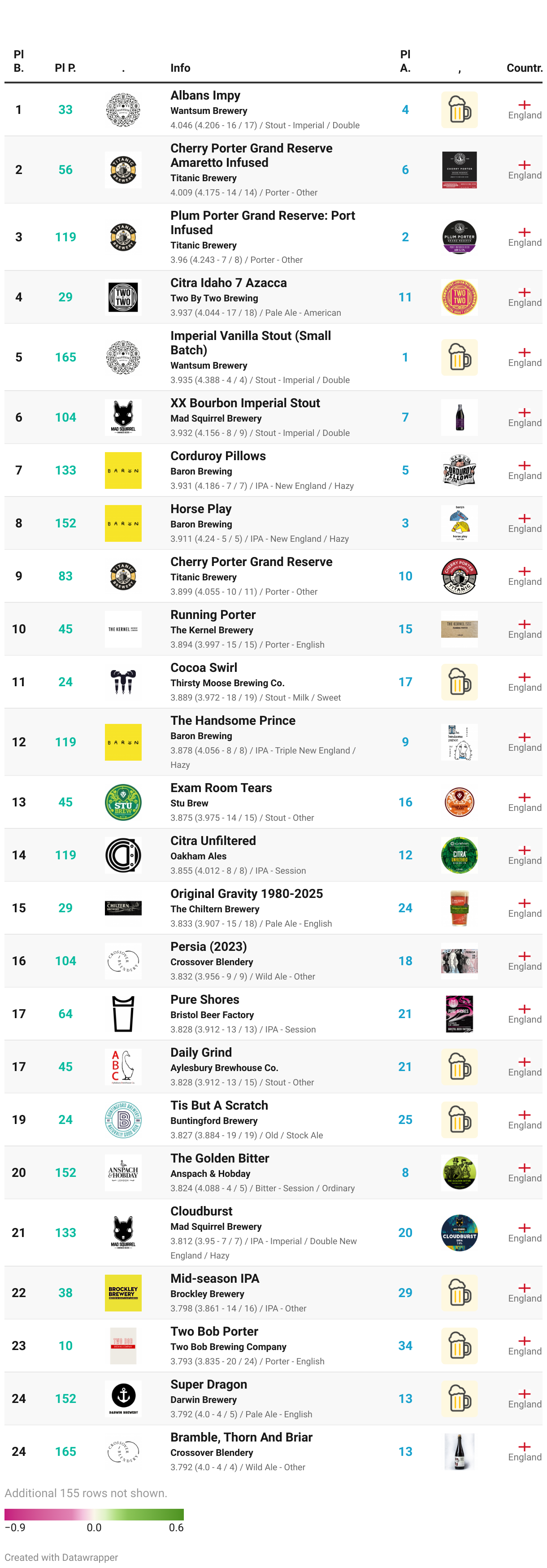Image resolution: width=547 pixels, height=1568 pixels.
Task: Sort by the Pl P. column header
Action: (x=65, y=68)
